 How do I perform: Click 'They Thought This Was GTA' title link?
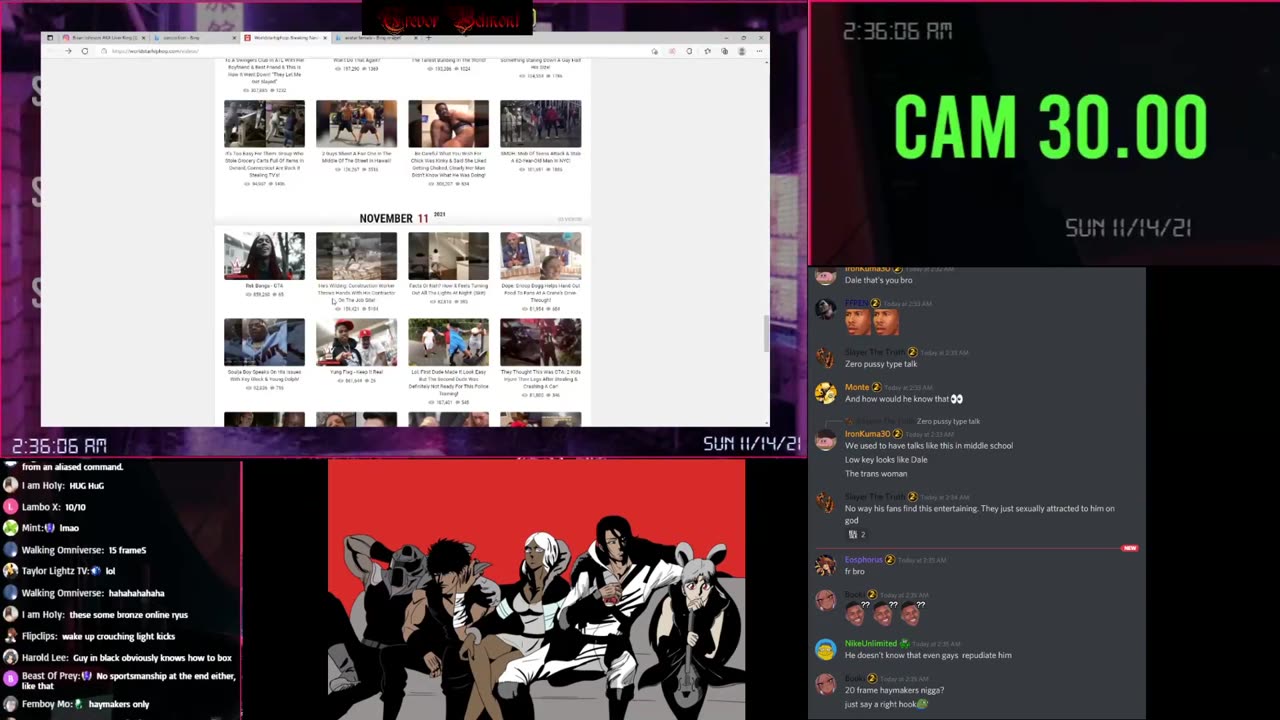coord(540,378)
